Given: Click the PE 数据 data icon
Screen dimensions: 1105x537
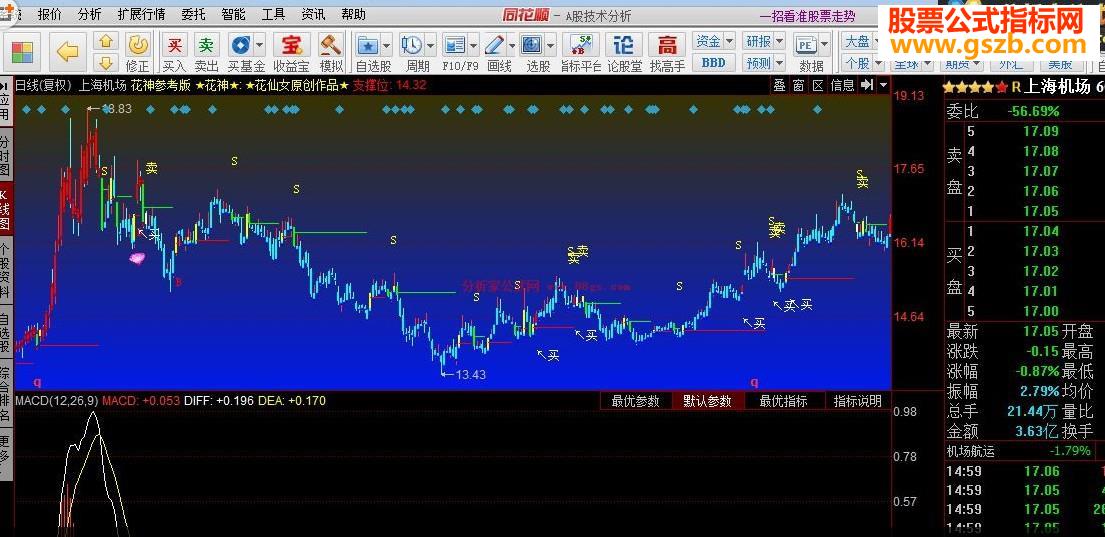Looking at the screenshot, I should click(805, 46).
